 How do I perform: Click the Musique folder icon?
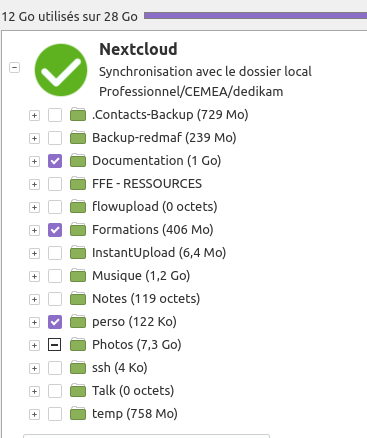click(78, 276)
